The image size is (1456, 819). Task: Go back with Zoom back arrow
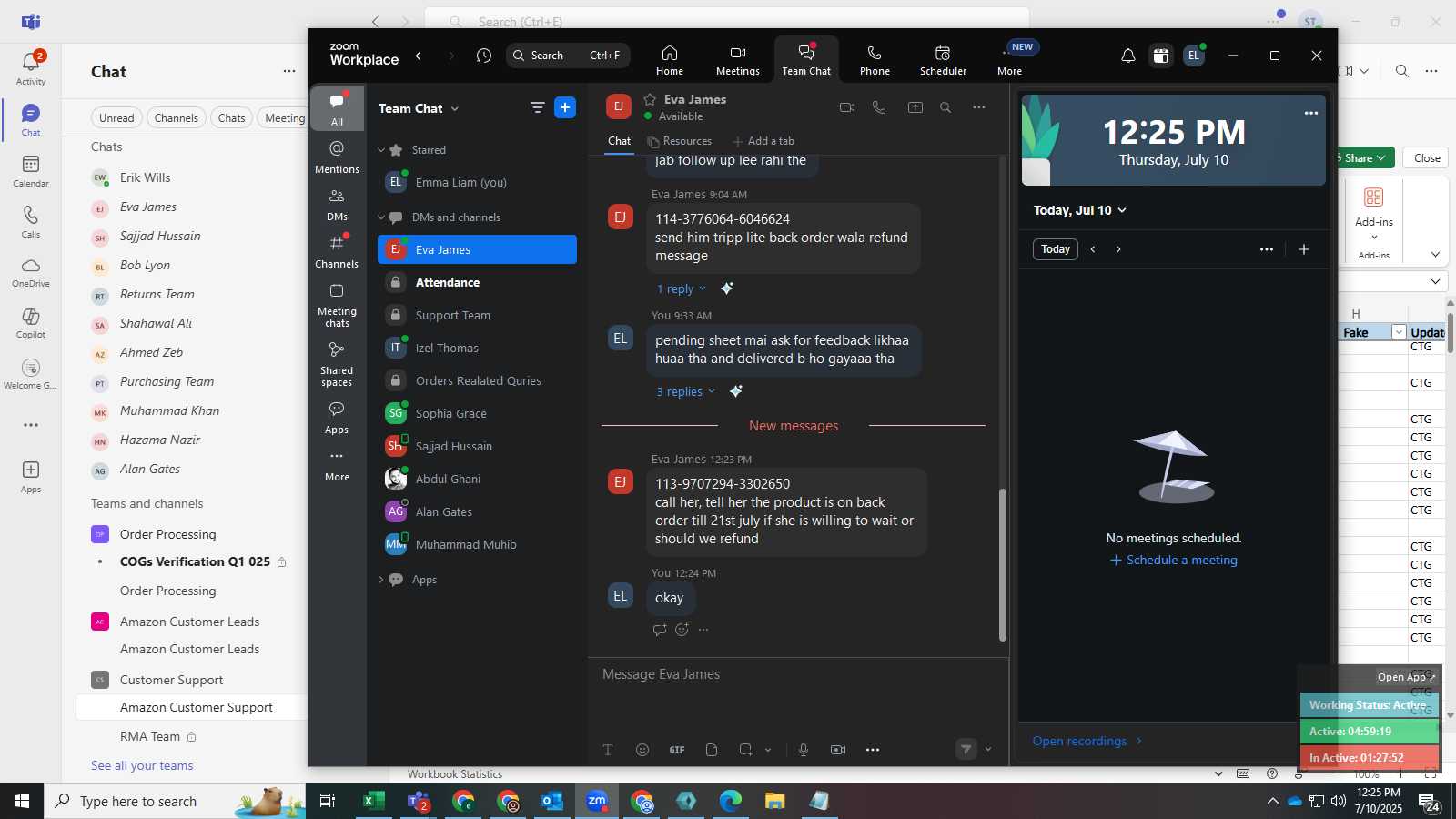[x=419, y=56]
